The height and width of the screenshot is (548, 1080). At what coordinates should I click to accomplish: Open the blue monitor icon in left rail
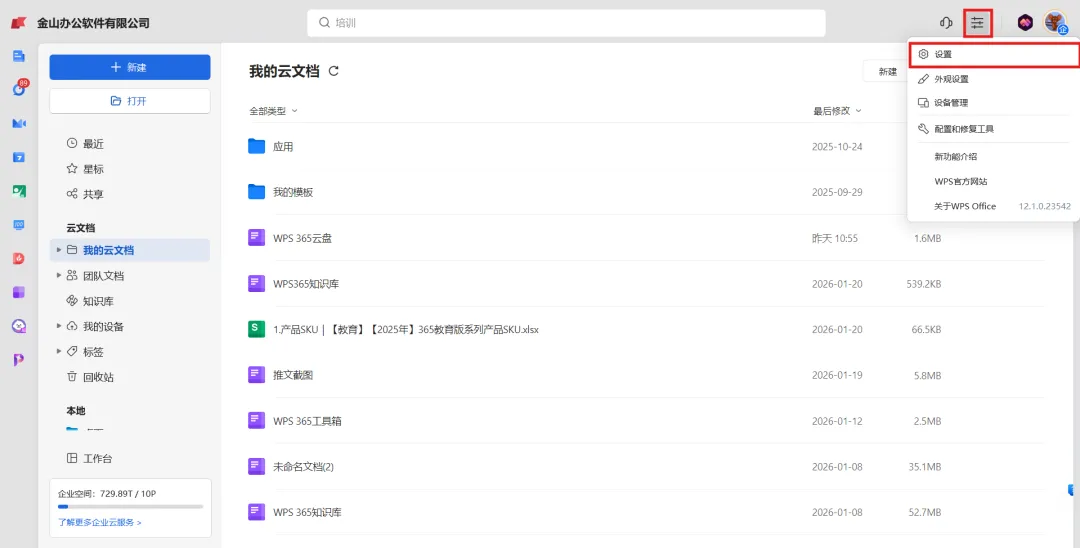tap(19, 225)
